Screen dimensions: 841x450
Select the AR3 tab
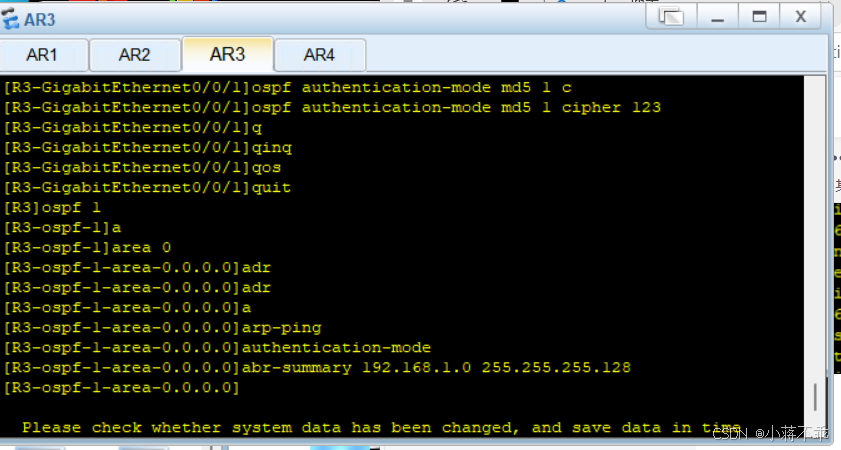[227, 54]
